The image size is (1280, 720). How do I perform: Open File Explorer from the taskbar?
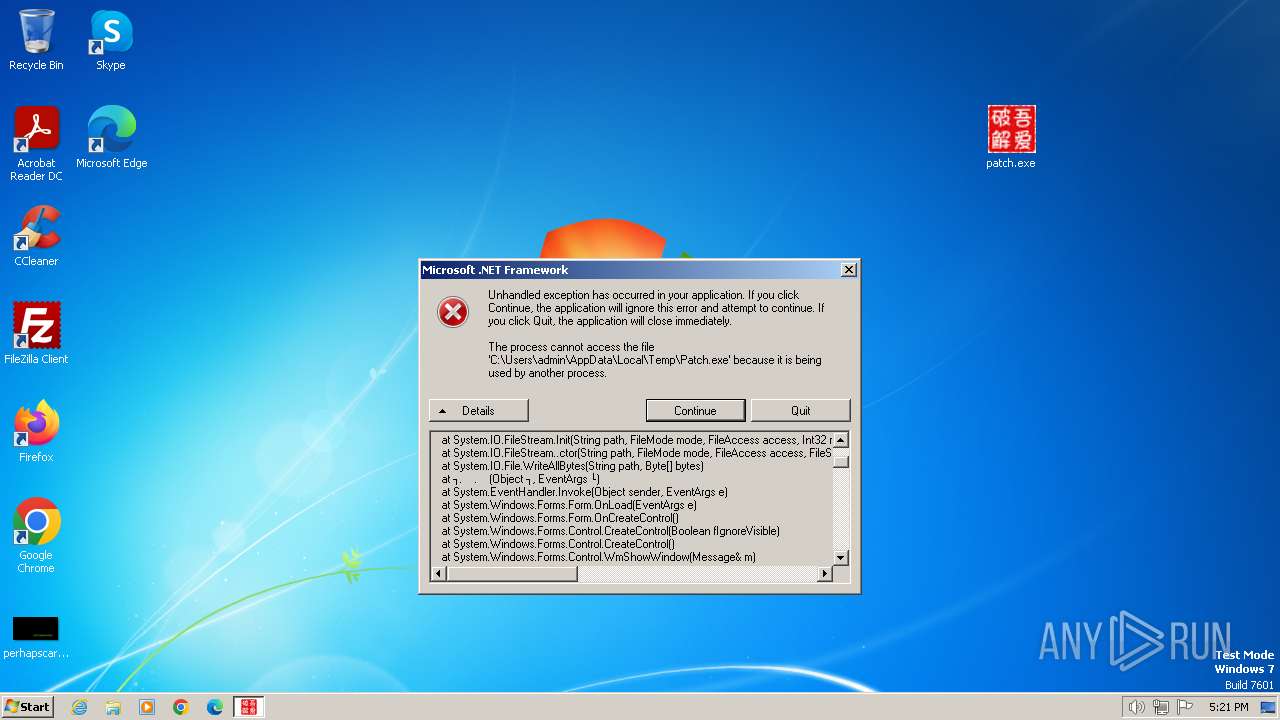(113, 707)
